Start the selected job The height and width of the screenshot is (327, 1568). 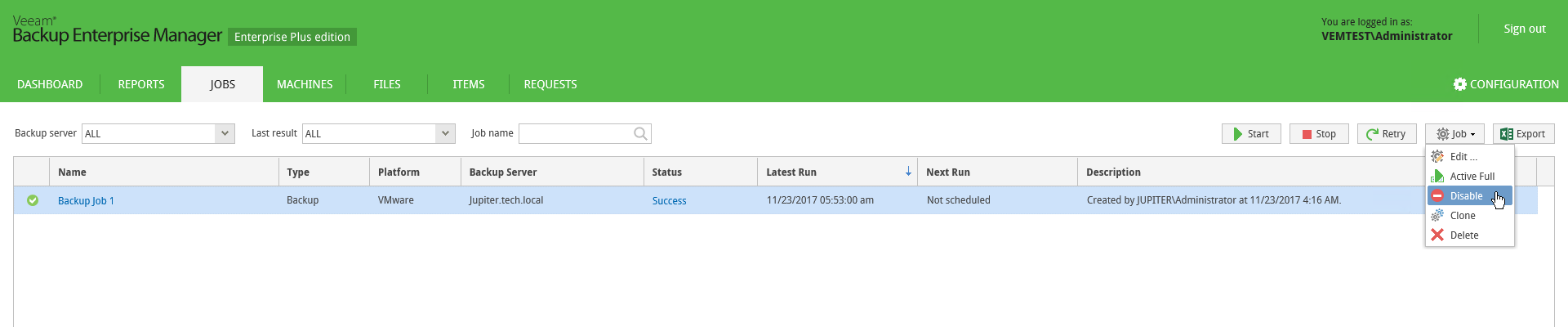point(1251,134)
